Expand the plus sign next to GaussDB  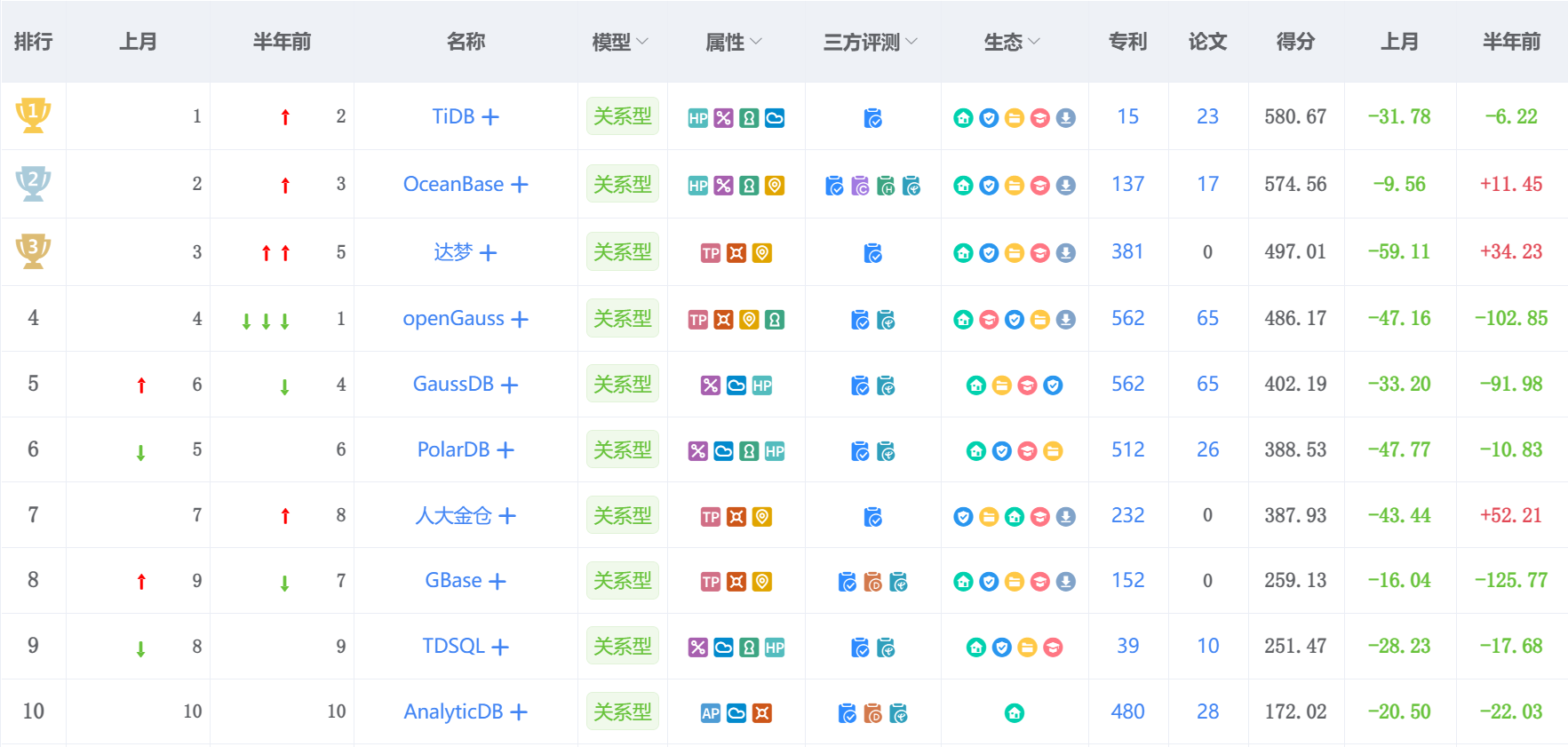pyautogui.click(x=509, y=385)
